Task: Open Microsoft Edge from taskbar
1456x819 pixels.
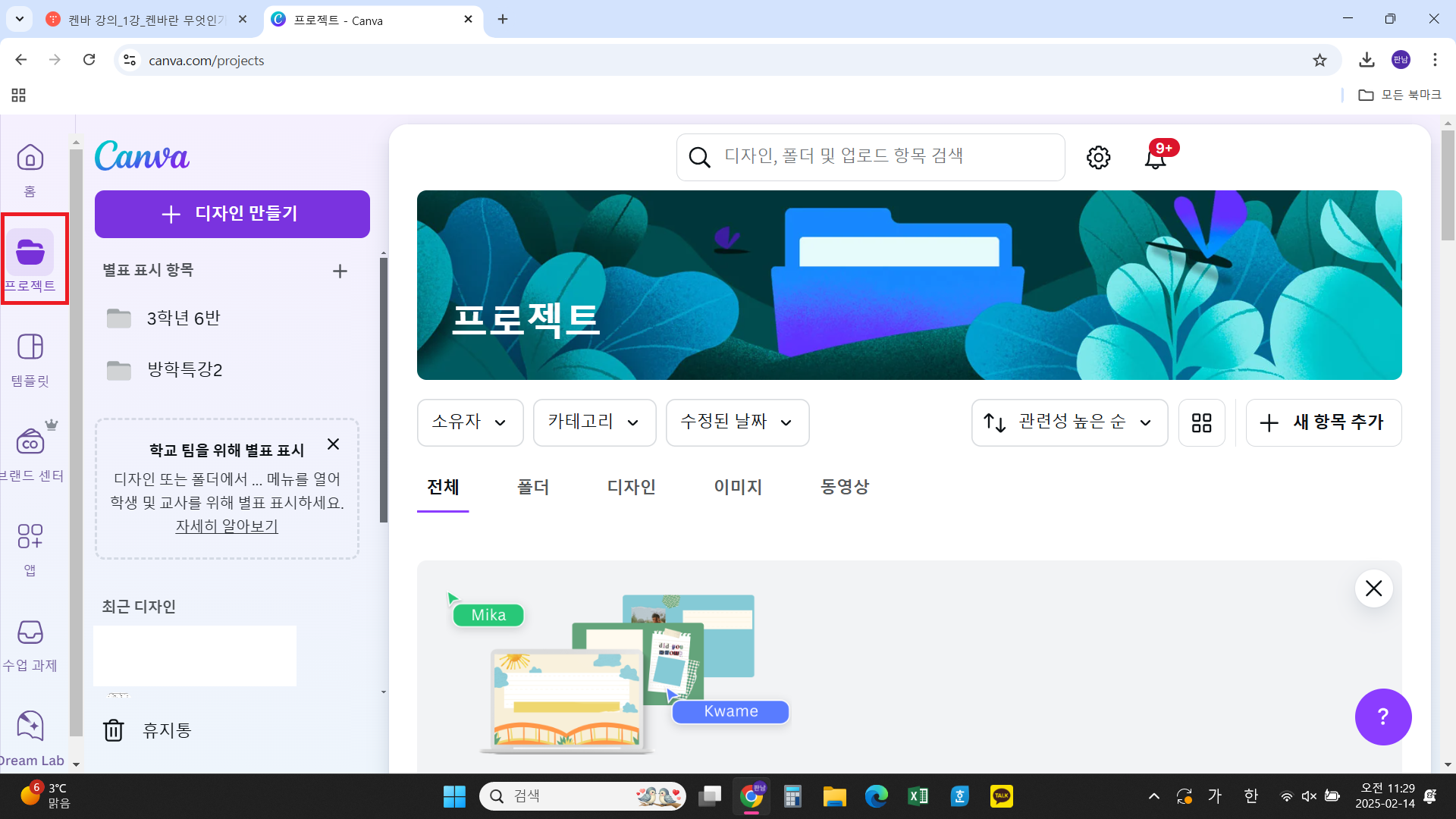Action: point(876,796)
